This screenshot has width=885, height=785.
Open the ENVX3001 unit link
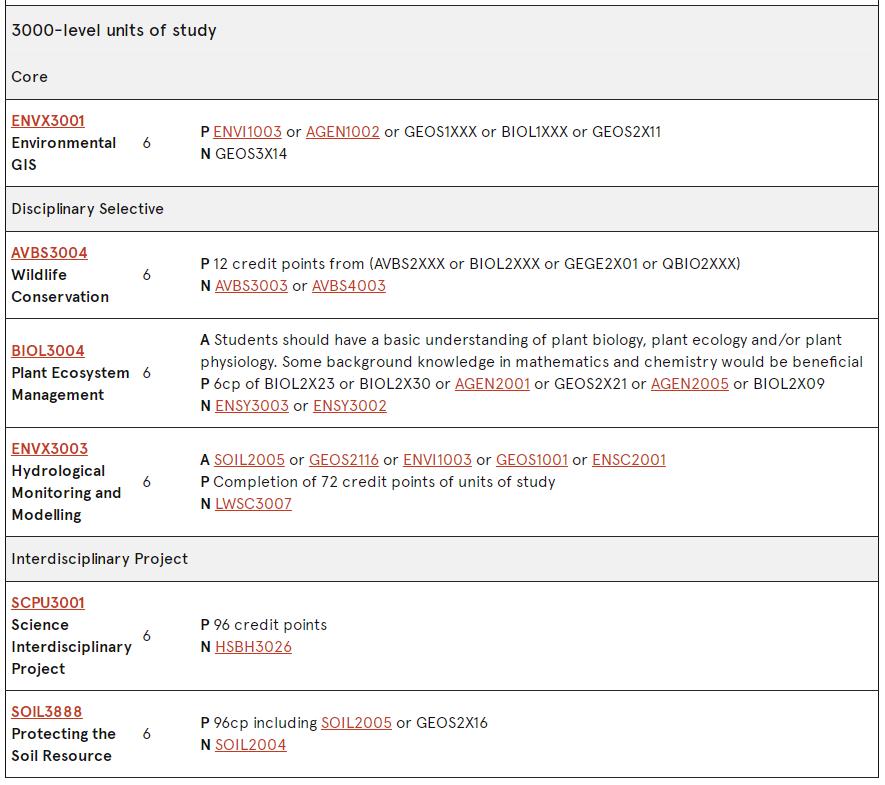click(48, 121)
